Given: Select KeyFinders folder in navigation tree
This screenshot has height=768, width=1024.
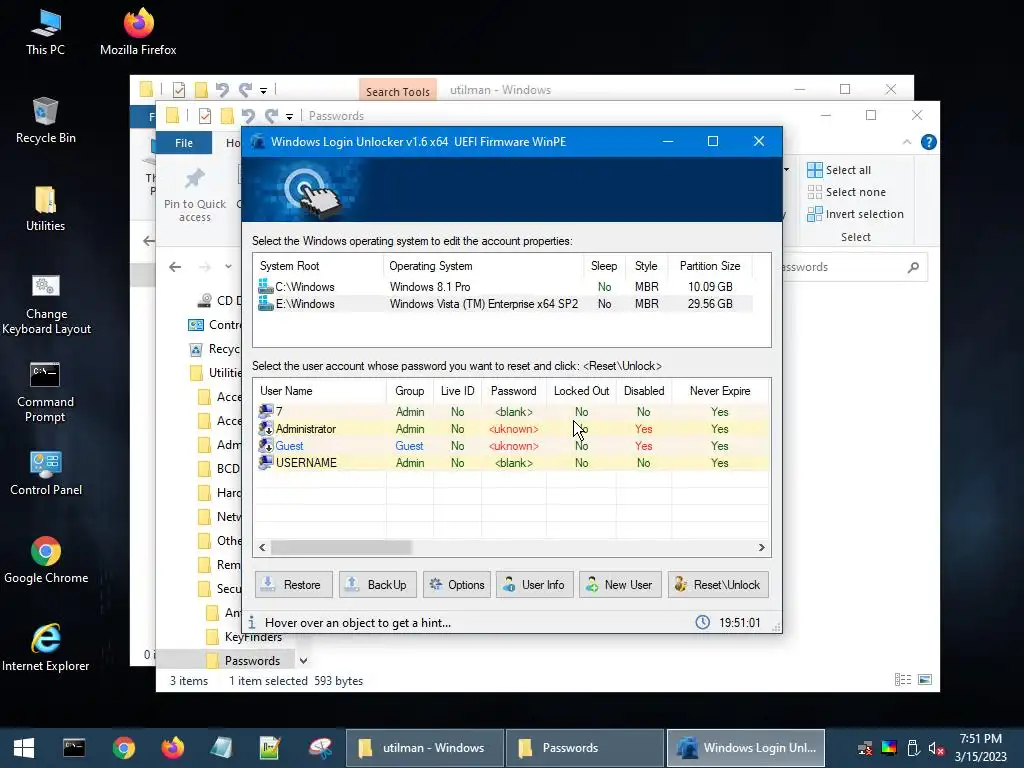Looking at the screenshot, I should (253, 637).
